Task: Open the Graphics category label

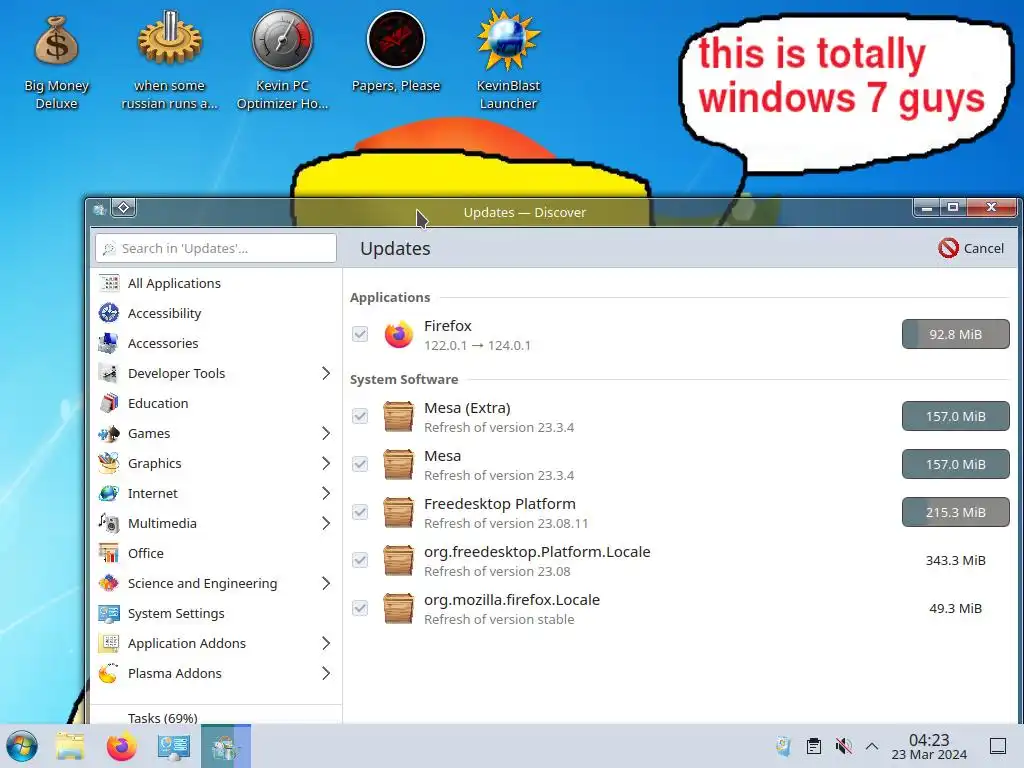Action: (x=155, y=464)
